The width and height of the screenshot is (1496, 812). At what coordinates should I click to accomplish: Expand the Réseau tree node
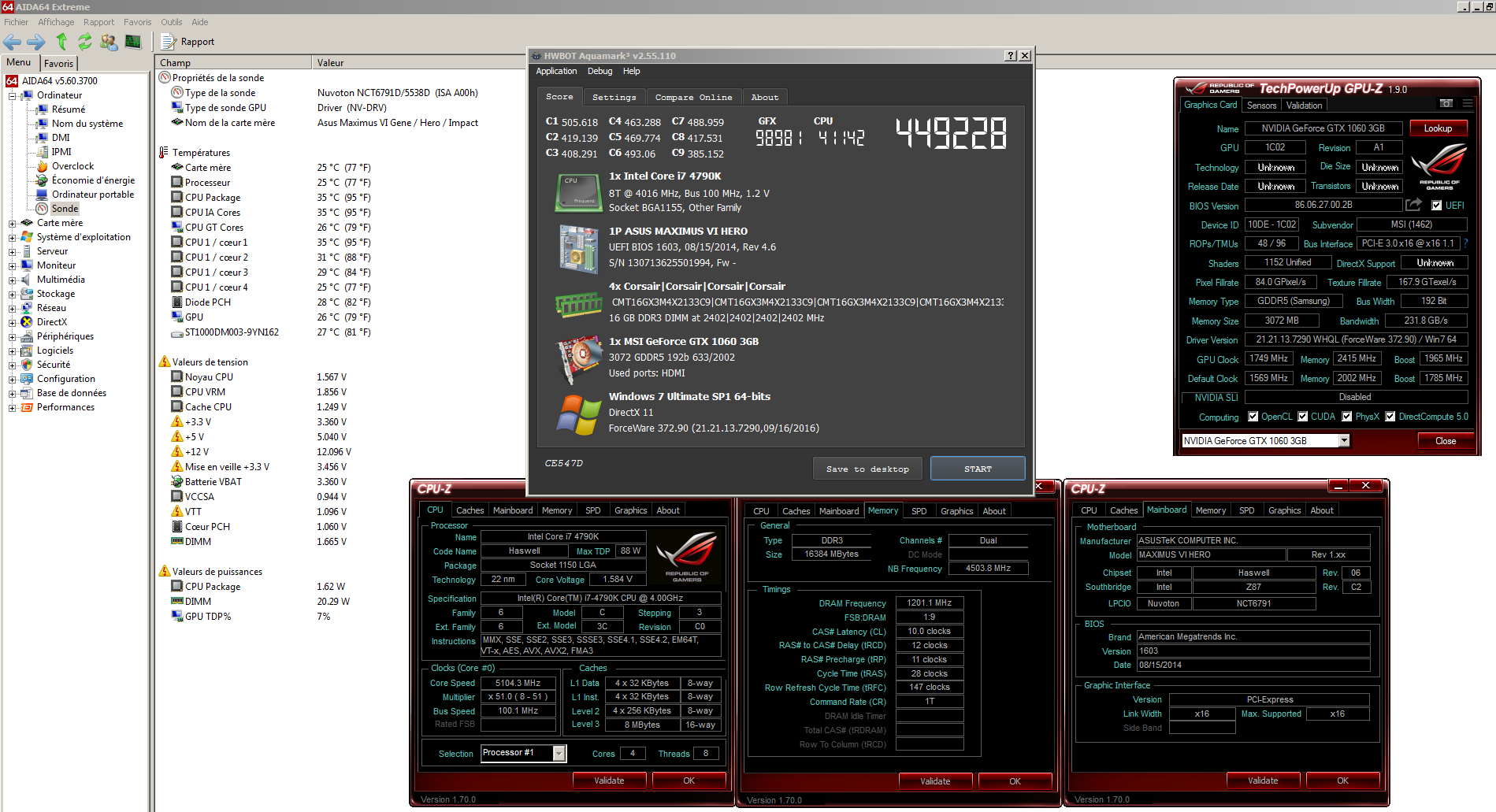point(12,309)
